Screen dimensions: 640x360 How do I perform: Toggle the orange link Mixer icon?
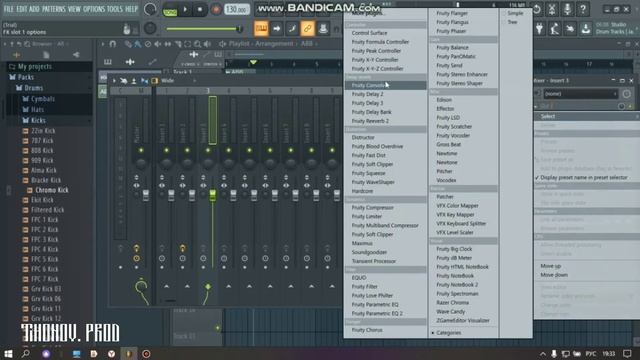(x=307, y=29)
